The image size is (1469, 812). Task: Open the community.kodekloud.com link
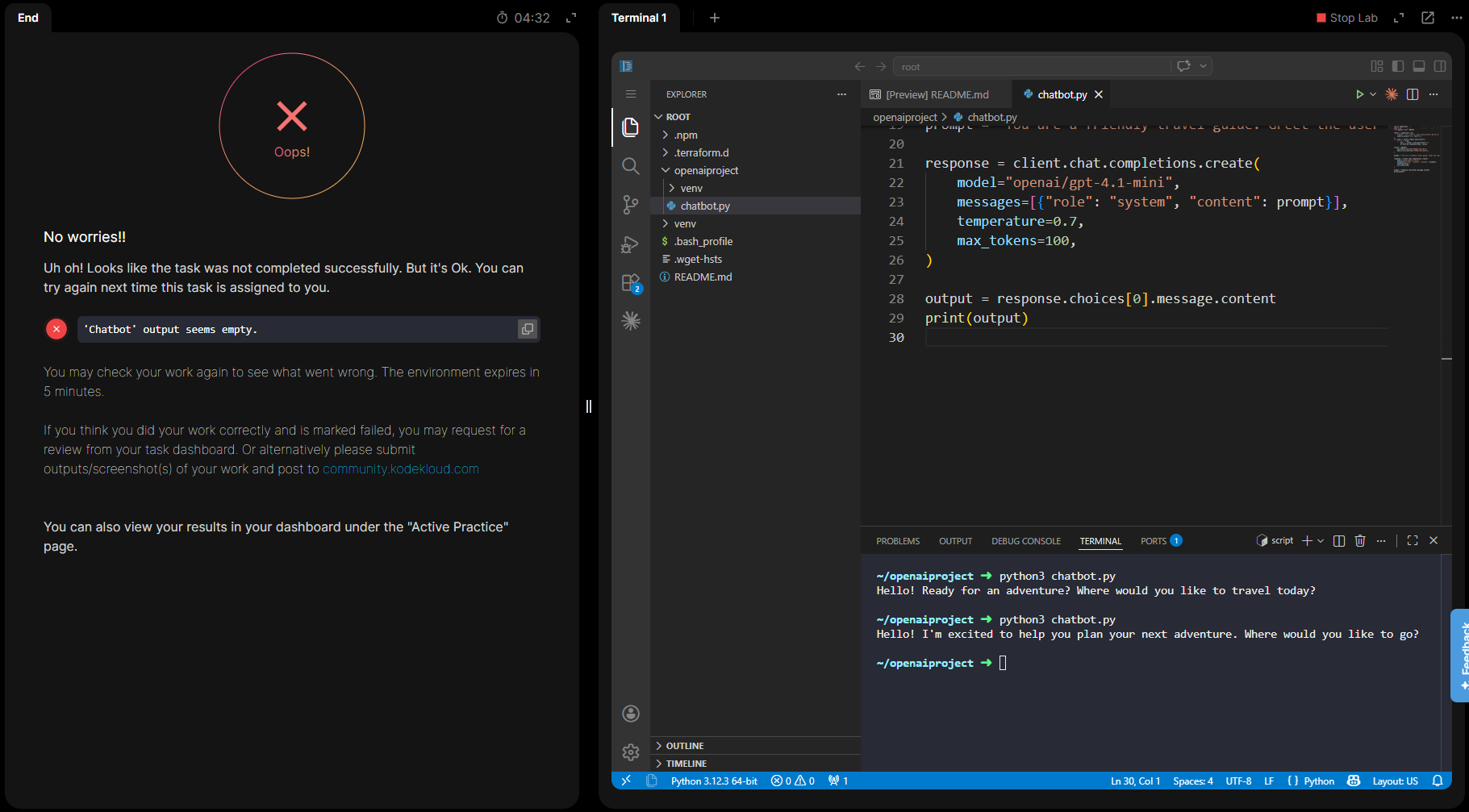401,469
